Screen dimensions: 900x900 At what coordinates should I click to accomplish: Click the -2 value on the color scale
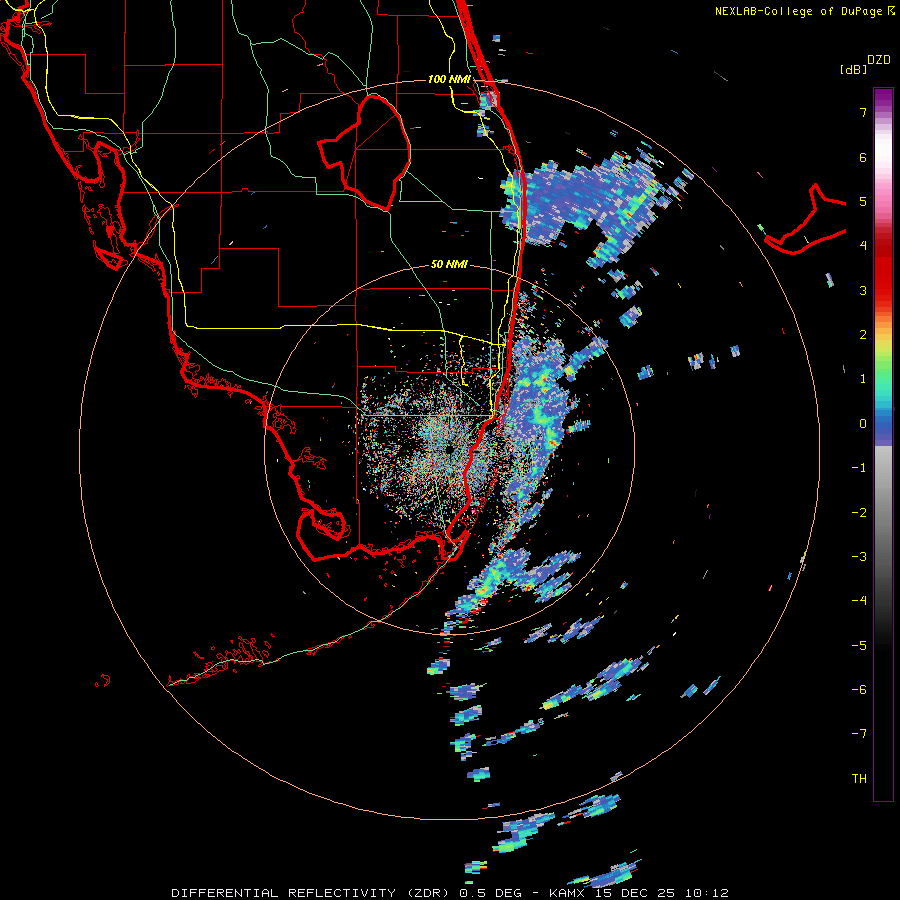pyautogui.click(x=859, y=512)
